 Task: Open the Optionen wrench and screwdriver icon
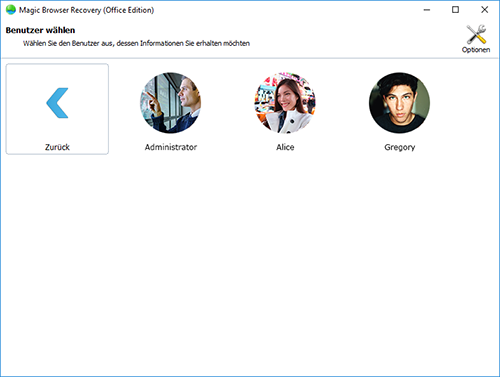[x=476, y=34]
